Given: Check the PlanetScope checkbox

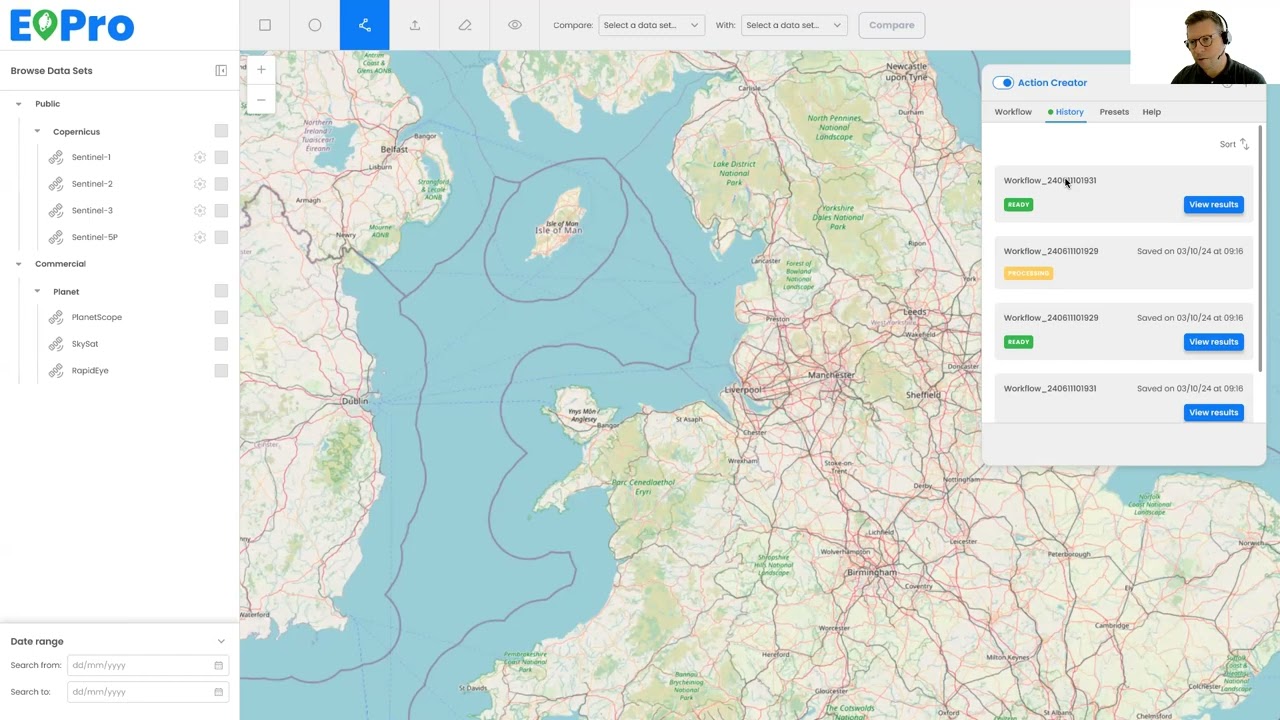Looking at the screenshot, I should point(221,317).
